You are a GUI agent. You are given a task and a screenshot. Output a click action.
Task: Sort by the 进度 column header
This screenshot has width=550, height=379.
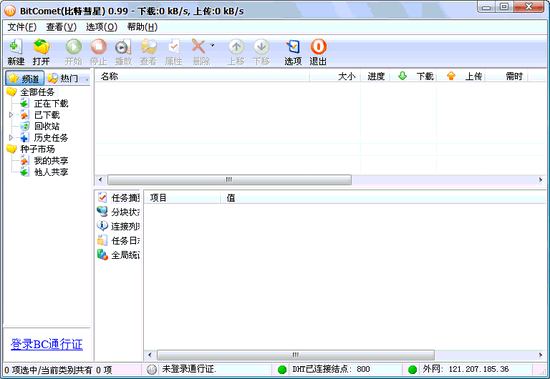375,76
